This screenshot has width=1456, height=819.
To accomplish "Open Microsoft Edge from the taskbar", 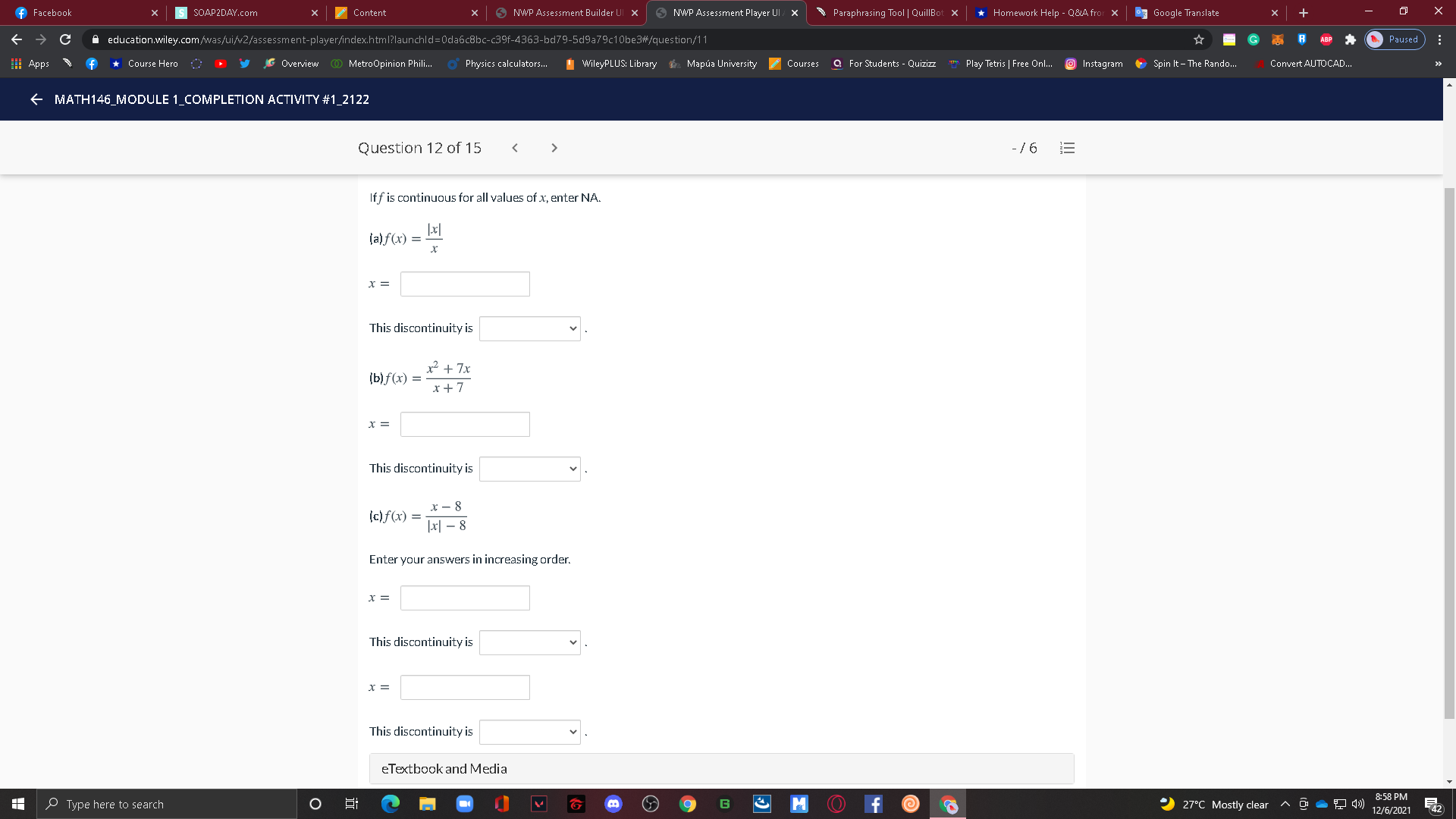I will point(391,804).
